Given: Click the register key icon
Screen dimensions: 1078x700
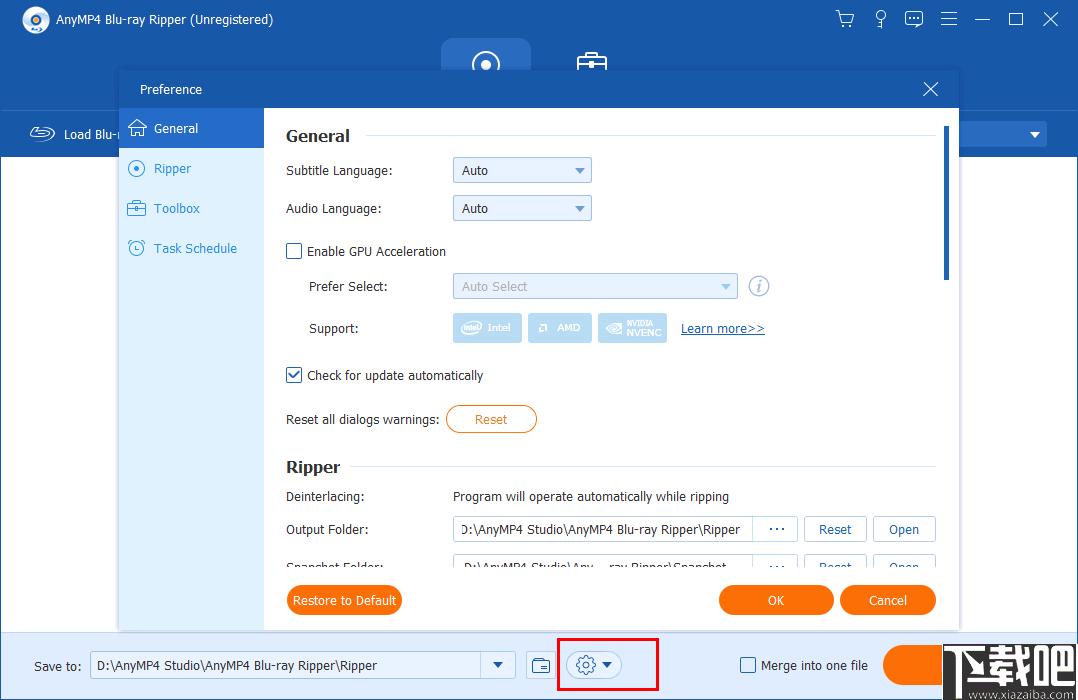Looking at the screenshot, I should [880, 19].
